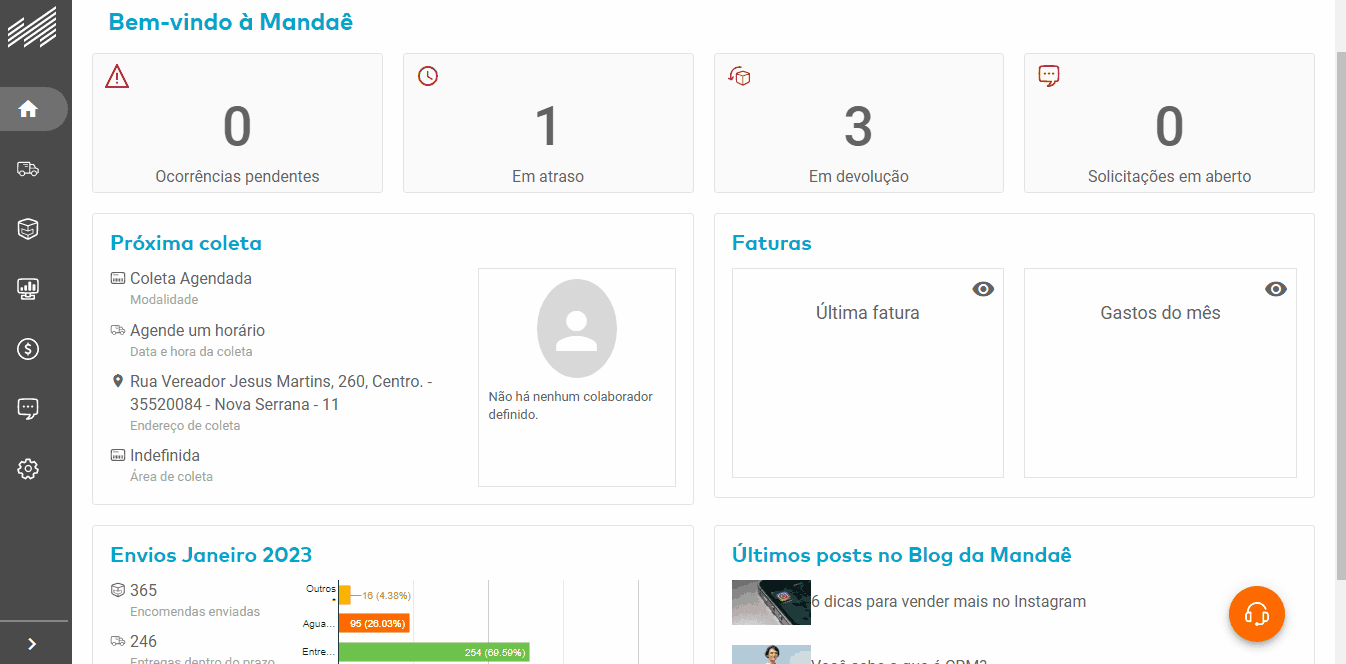
Task: Open the delivery truck sidebar icon
Action: [x=28, y=169]
